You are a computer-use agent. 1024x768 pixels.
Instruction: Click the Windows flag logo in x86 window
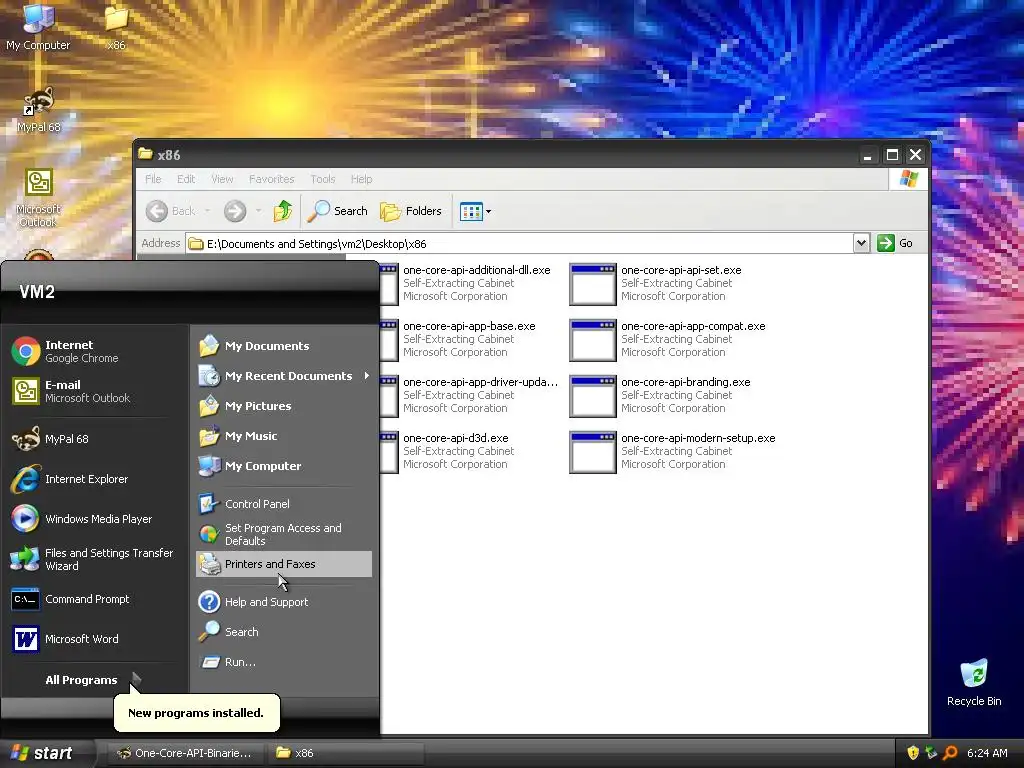[908, 178]
